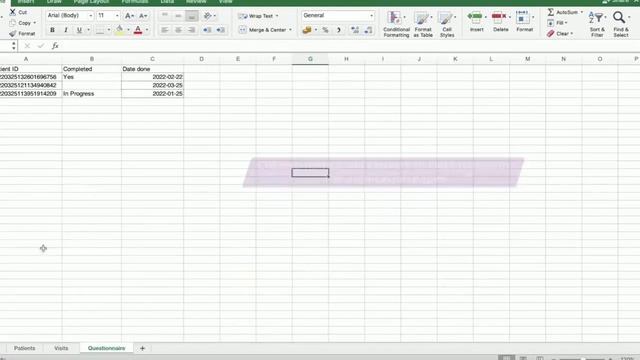The height and width of the screenshot is (360, 640).
Task: Open the Copy options arrow
Action: (35, 23)
